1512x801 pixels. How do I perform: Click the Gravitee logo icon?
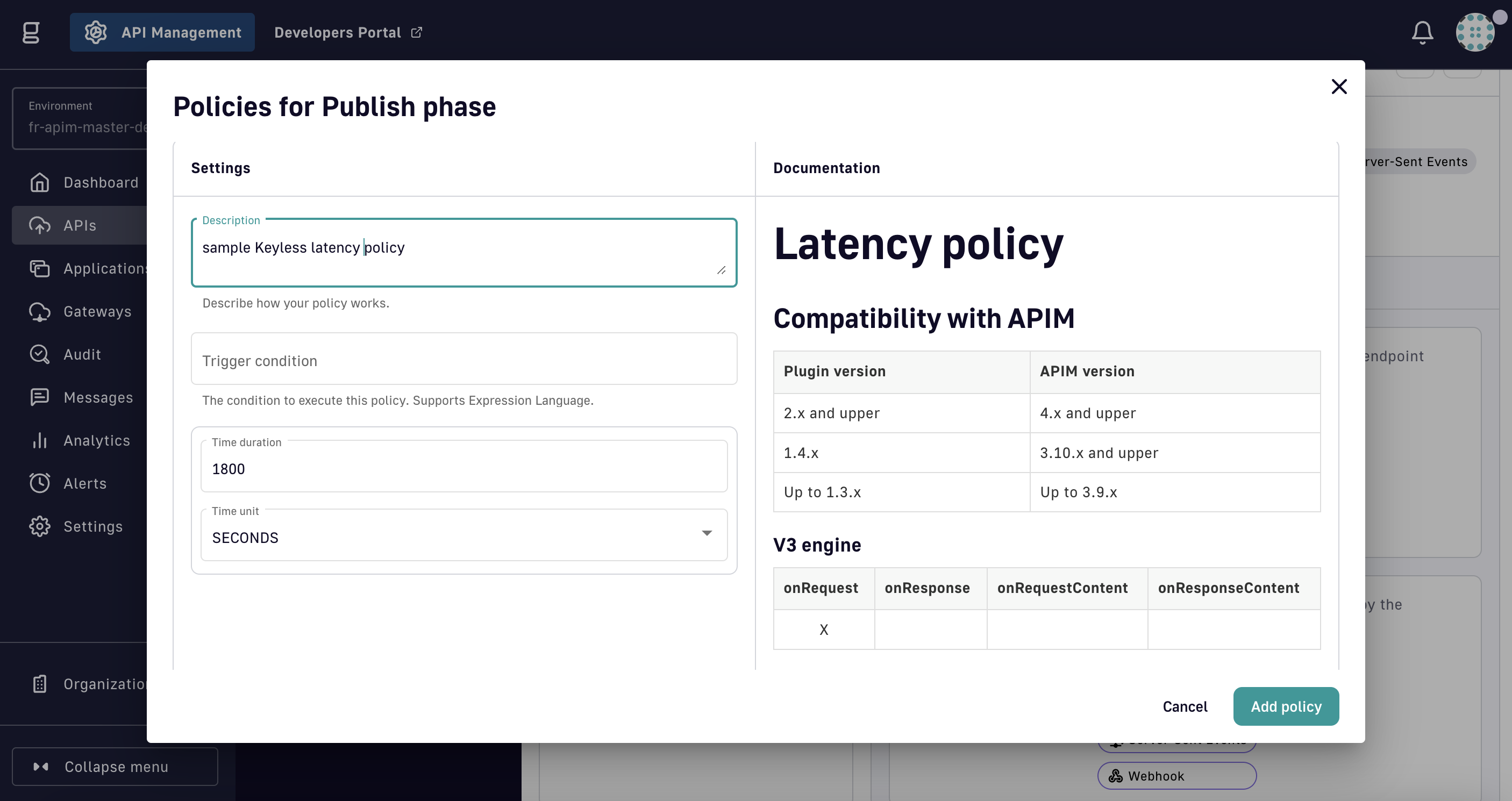pos(31,32)
